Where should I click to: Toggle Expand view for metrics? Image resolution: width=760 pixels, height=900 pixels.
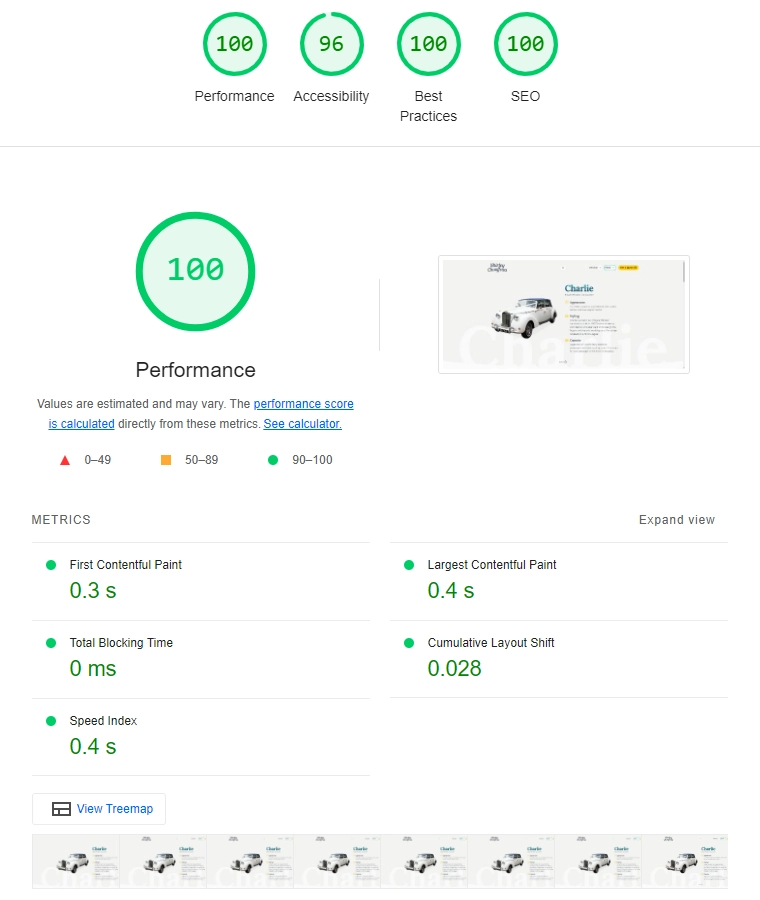[676, 520]
